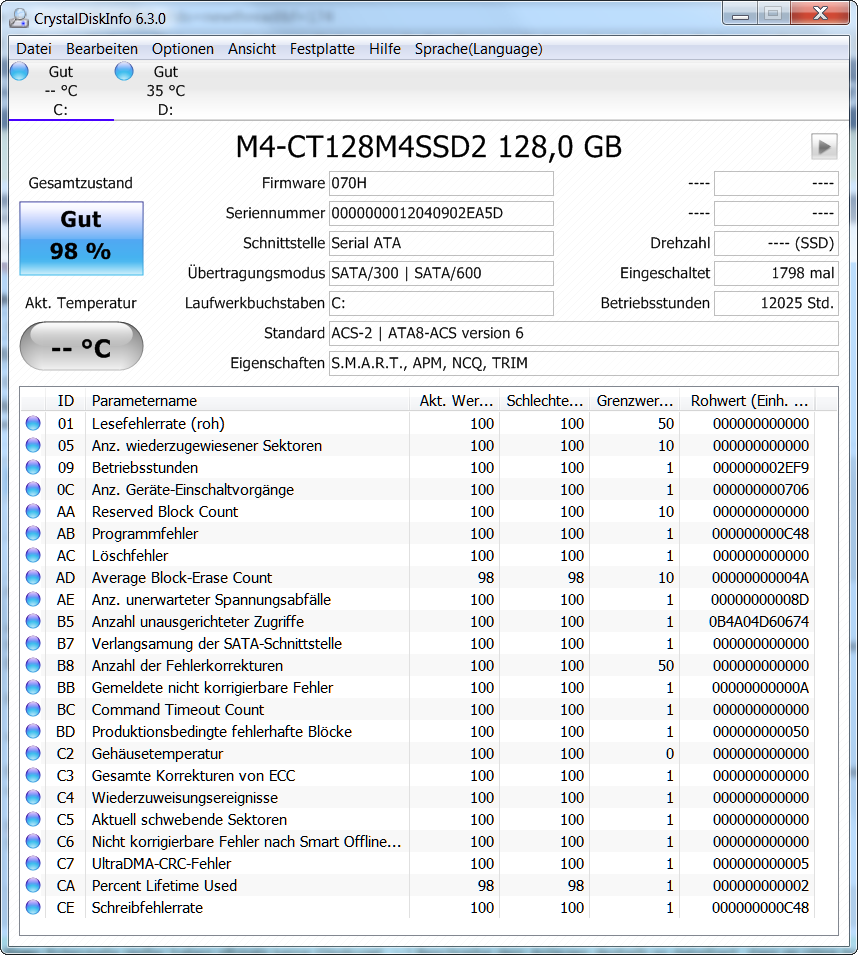Image resolution: width=858 pixels, height=955 pixels.
Task: Click status dot for BB nicht korrigierbare Fehler
Action: click(33, 687)
